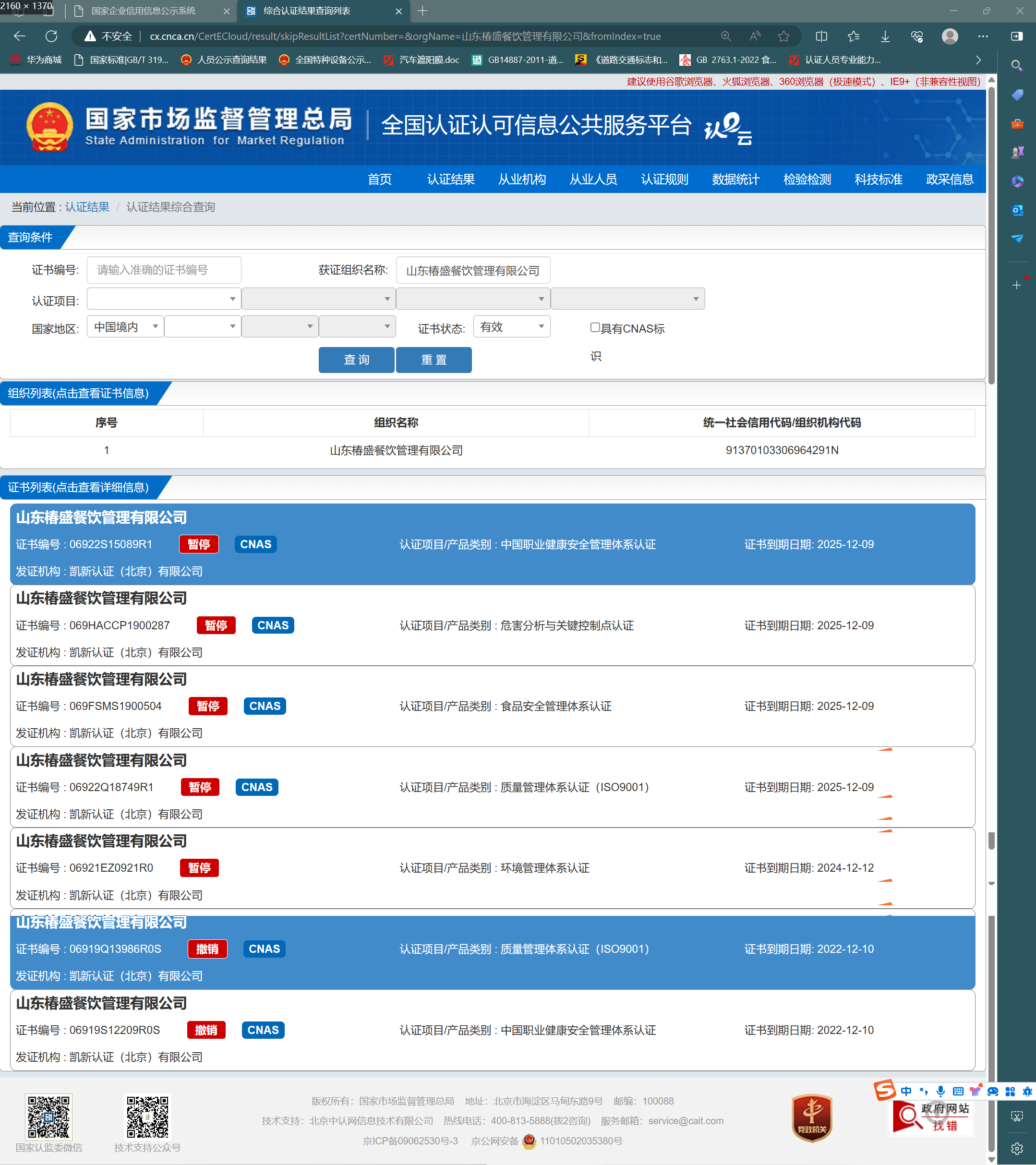This screenshot has width=1036, height=1165.
Task: Reload the page with the refresh icon
Action: (51, 36)
